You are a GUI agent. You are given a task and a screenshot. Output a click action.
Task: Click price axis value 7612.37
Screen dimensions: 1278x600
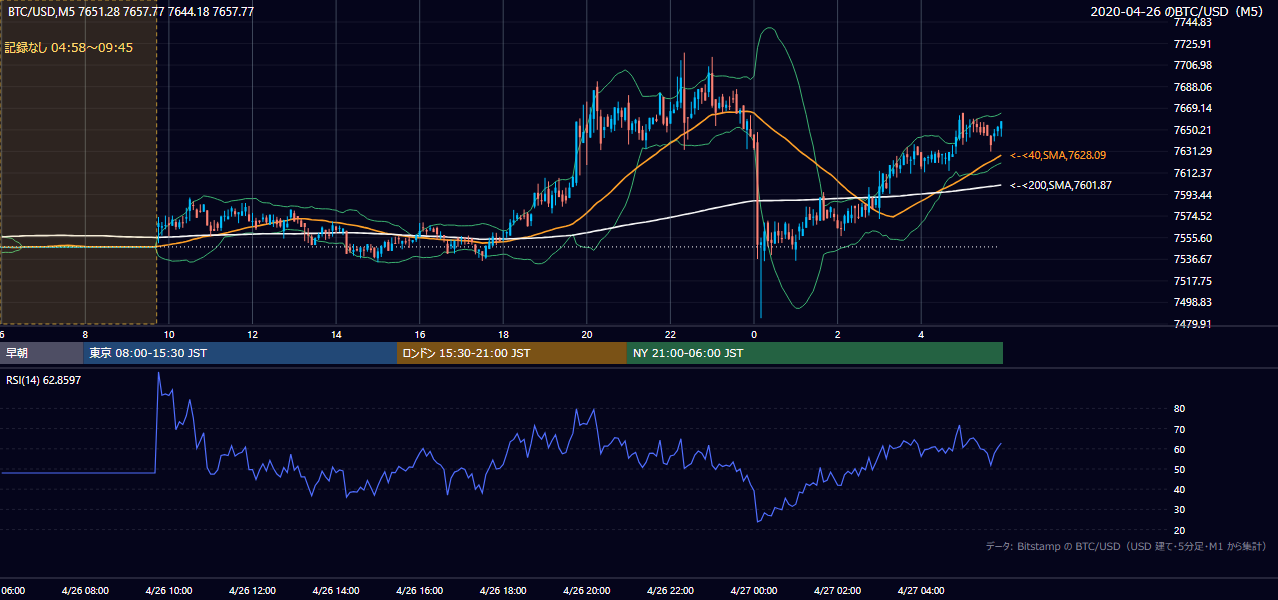[x=1193, y=173]
